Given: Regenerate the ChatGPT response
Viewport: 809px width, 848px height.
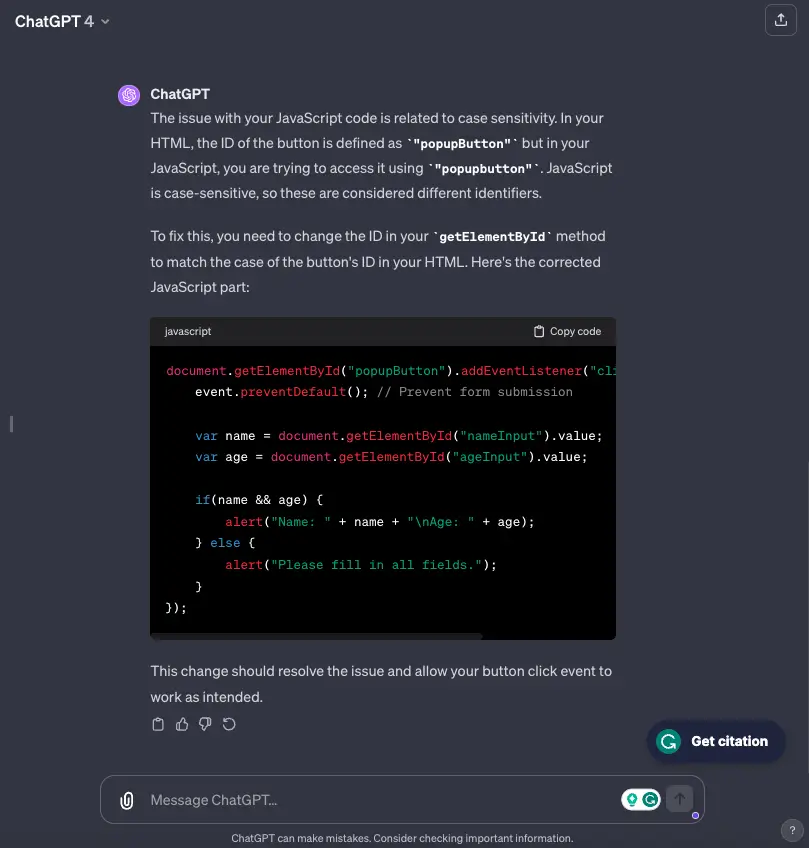Looking at the screenshot, I should point(229,724).
